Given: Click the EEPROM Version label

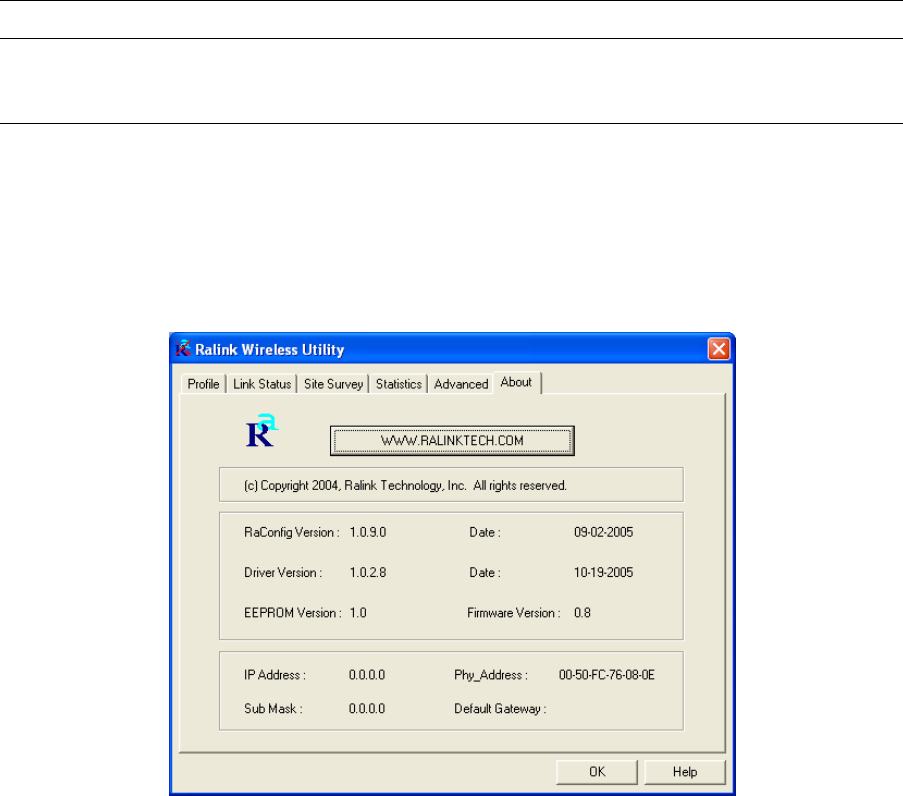Looking at the screenshot, I should [293, 613].
